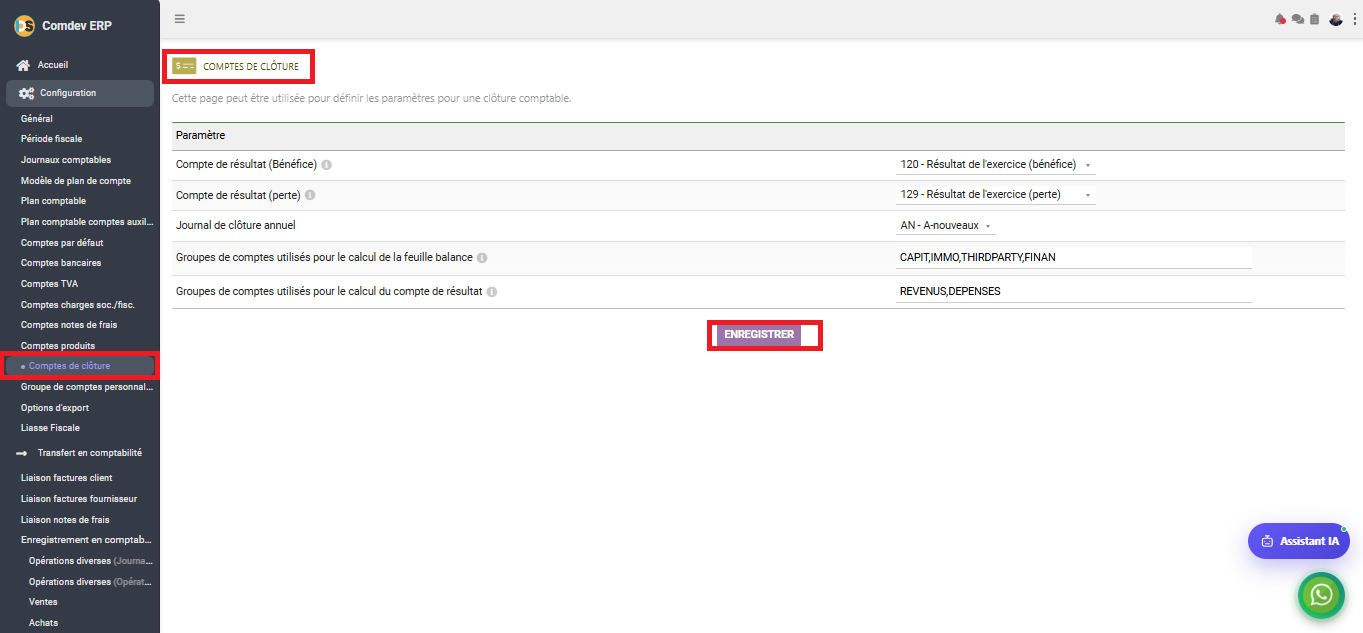Open the Journal de clôture annuel dropdown
This screenshot has width=1363, height=633.
pyautogui.click(x=946, y=226)
